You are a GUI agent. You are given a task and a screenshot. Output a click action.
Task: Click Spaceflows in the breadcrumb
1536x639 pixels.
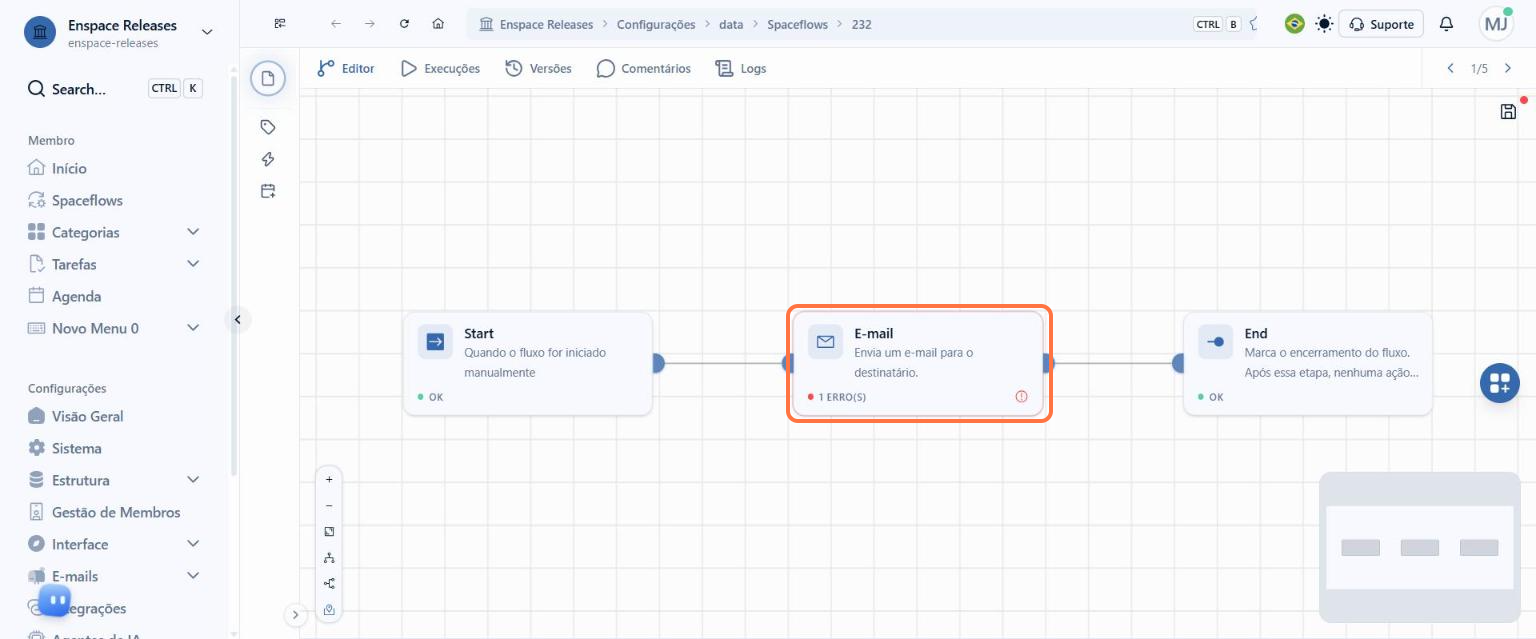(x=797, y=24)
